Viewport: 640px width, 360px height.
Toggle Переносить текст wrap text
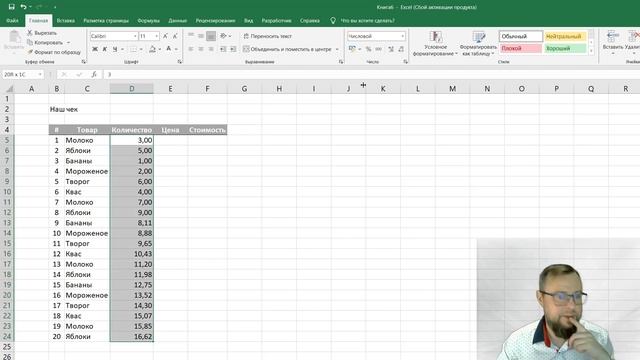coord(268,36)
